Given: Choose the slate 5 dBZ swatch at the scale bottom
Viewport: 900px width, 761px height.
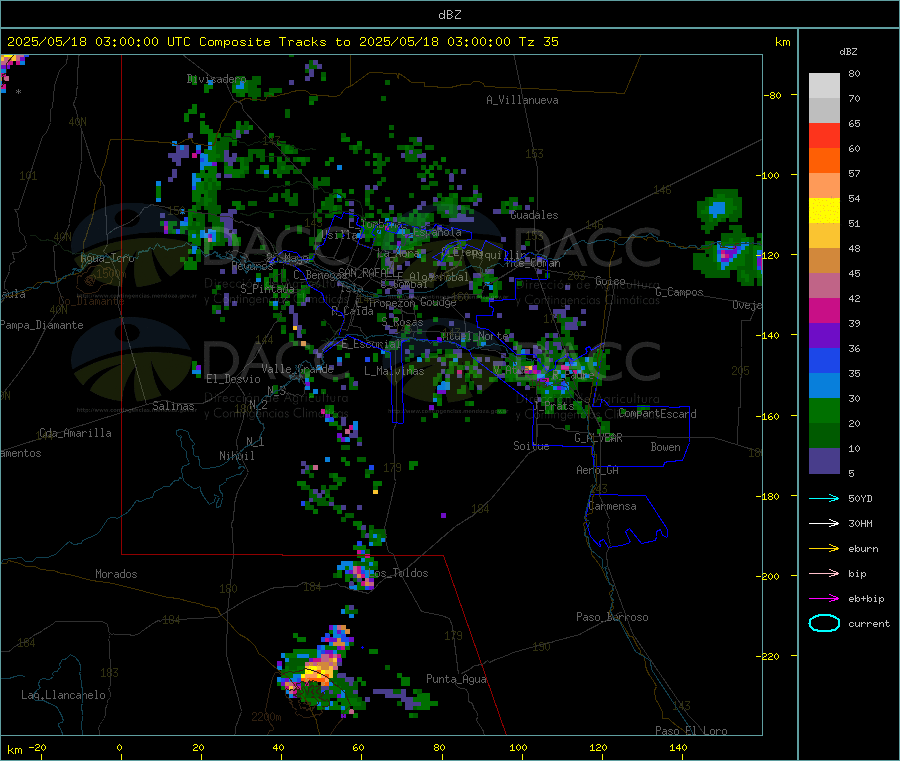Looking at the screenshot, I should click(x=824, y=461).
